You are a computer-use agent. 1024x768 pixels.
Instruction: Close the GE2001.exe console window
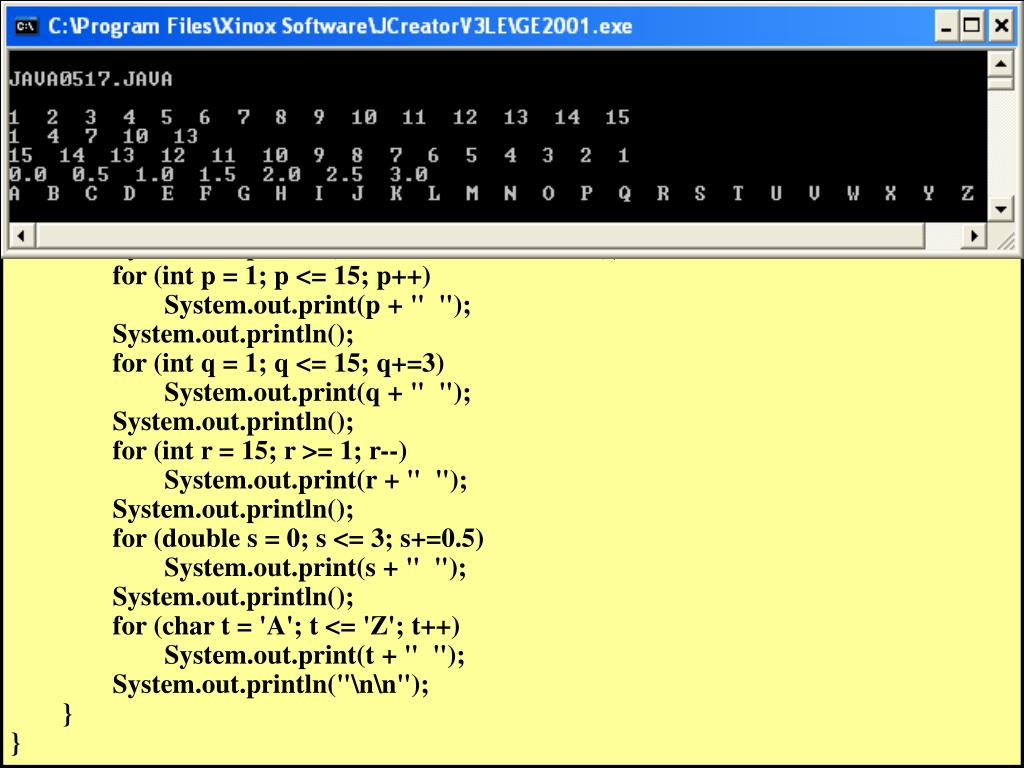pos(1002,26)
